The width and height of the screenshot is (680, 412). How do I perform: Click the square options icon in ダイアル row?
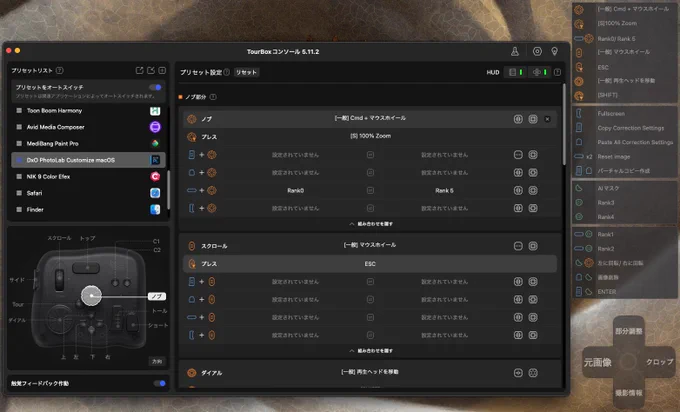click(533, 373)
